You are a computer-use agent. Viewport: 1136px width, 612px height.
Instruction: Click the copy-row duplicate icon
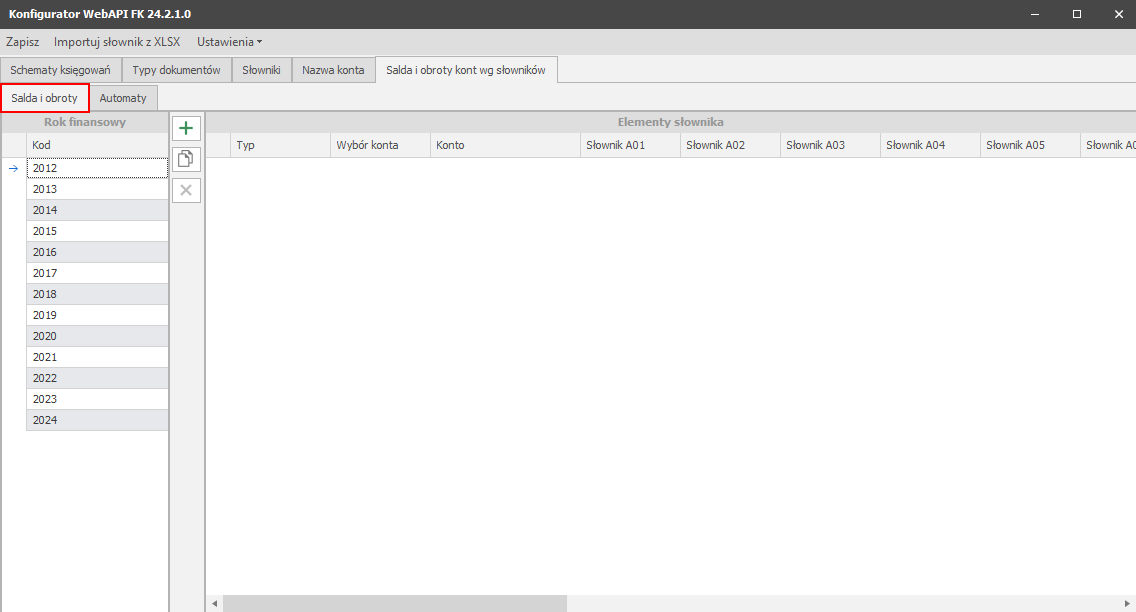[x=186, y=159]
